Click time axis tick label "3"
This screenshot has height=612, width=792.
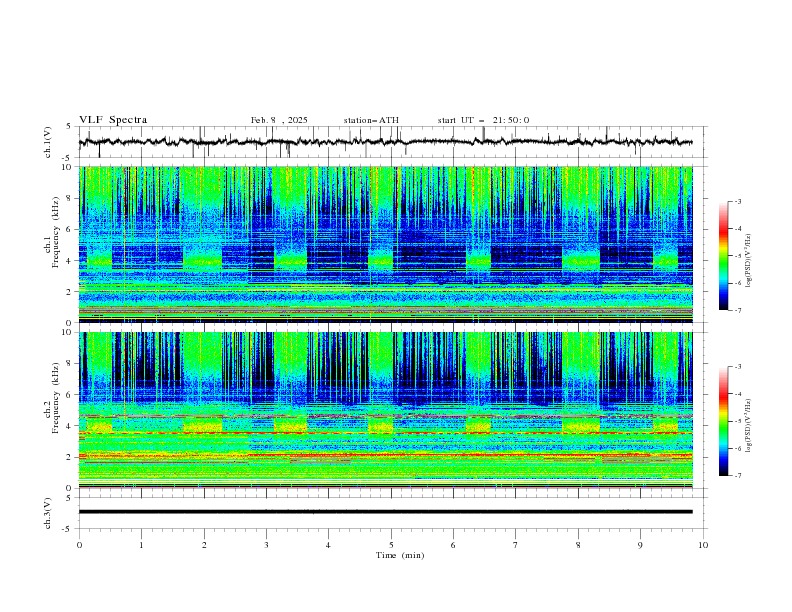[266, 545]
